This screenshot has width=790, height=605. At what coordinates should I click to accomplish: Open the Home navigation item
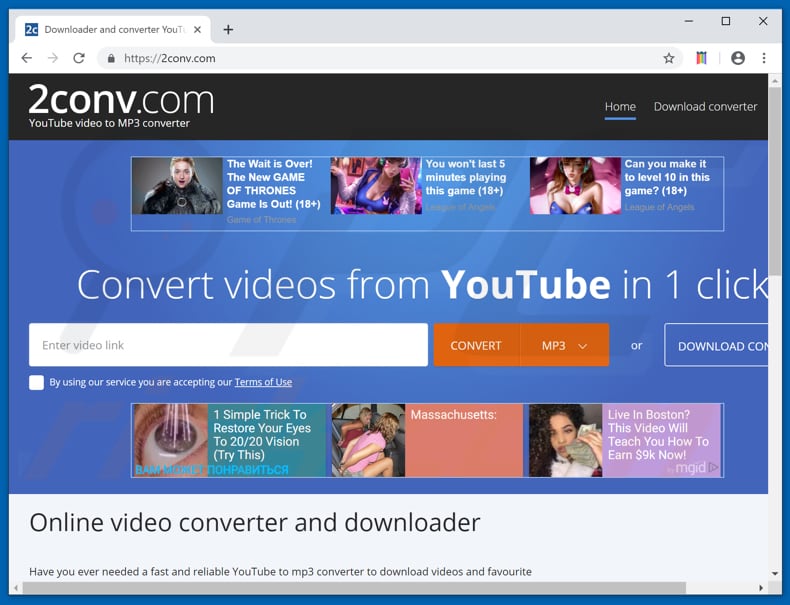pos(620,107)
